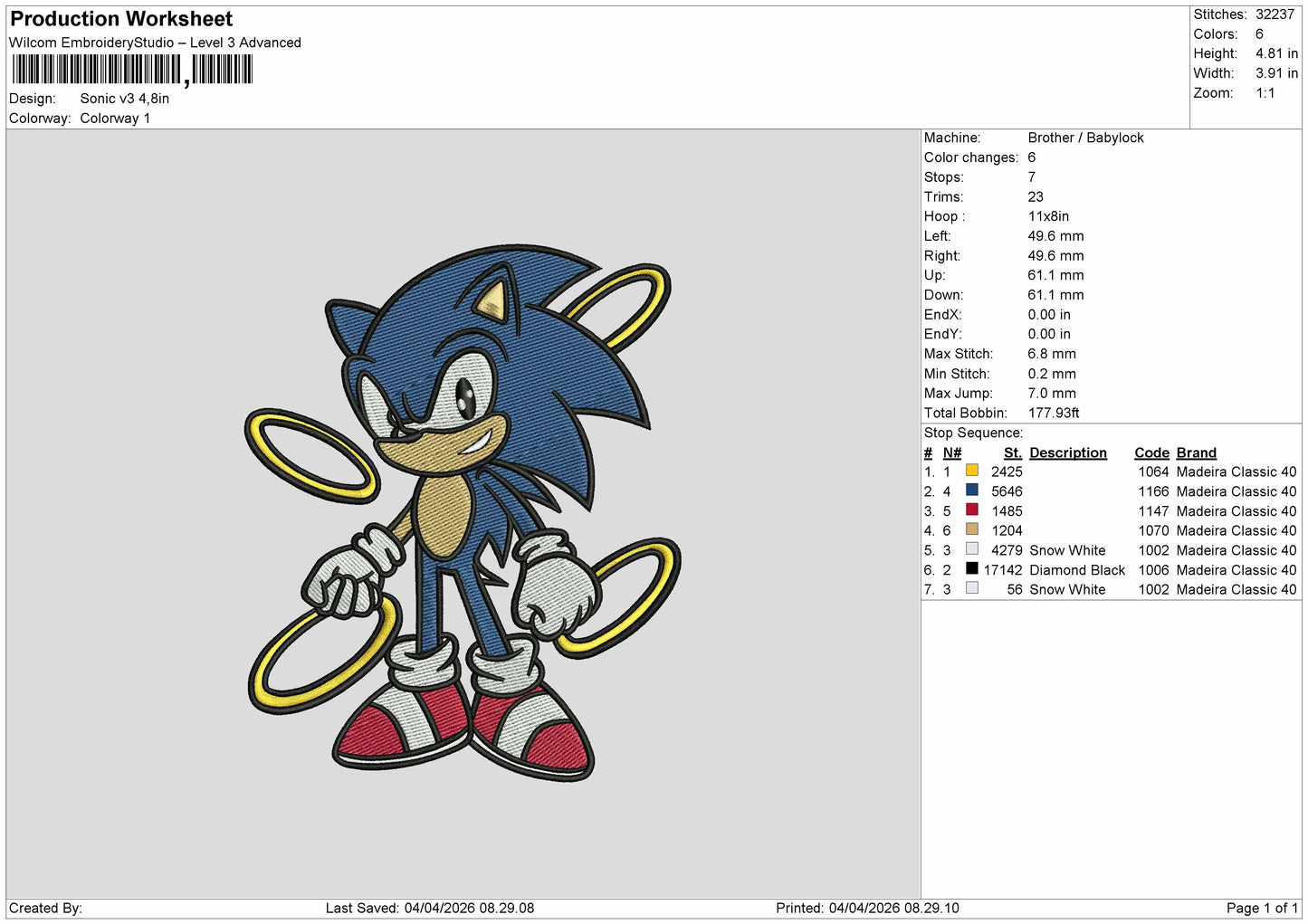Click the 'Code' column header
The height and width of the screenshot is (924, 1308).
[x=1151, y=452]
